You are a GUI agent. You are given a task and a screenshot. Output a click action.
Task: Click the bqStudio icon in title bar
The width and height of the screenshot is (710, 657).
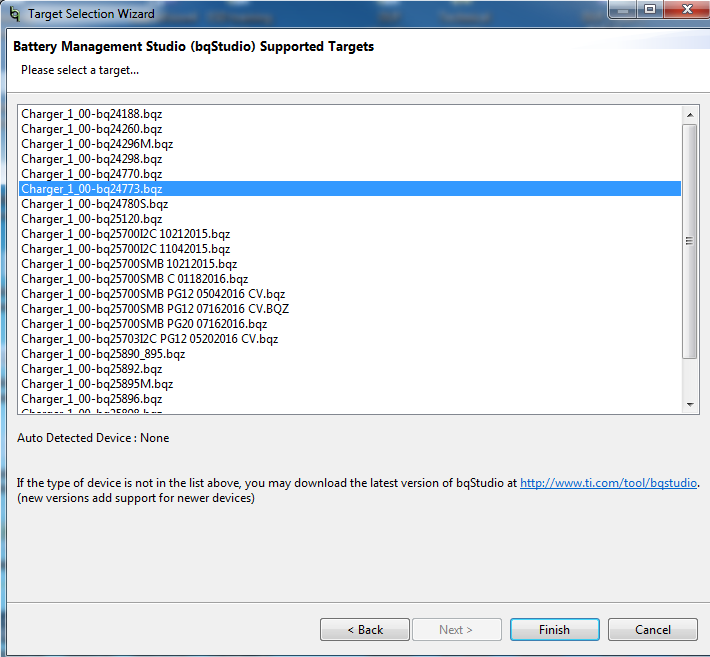(13, 14)
